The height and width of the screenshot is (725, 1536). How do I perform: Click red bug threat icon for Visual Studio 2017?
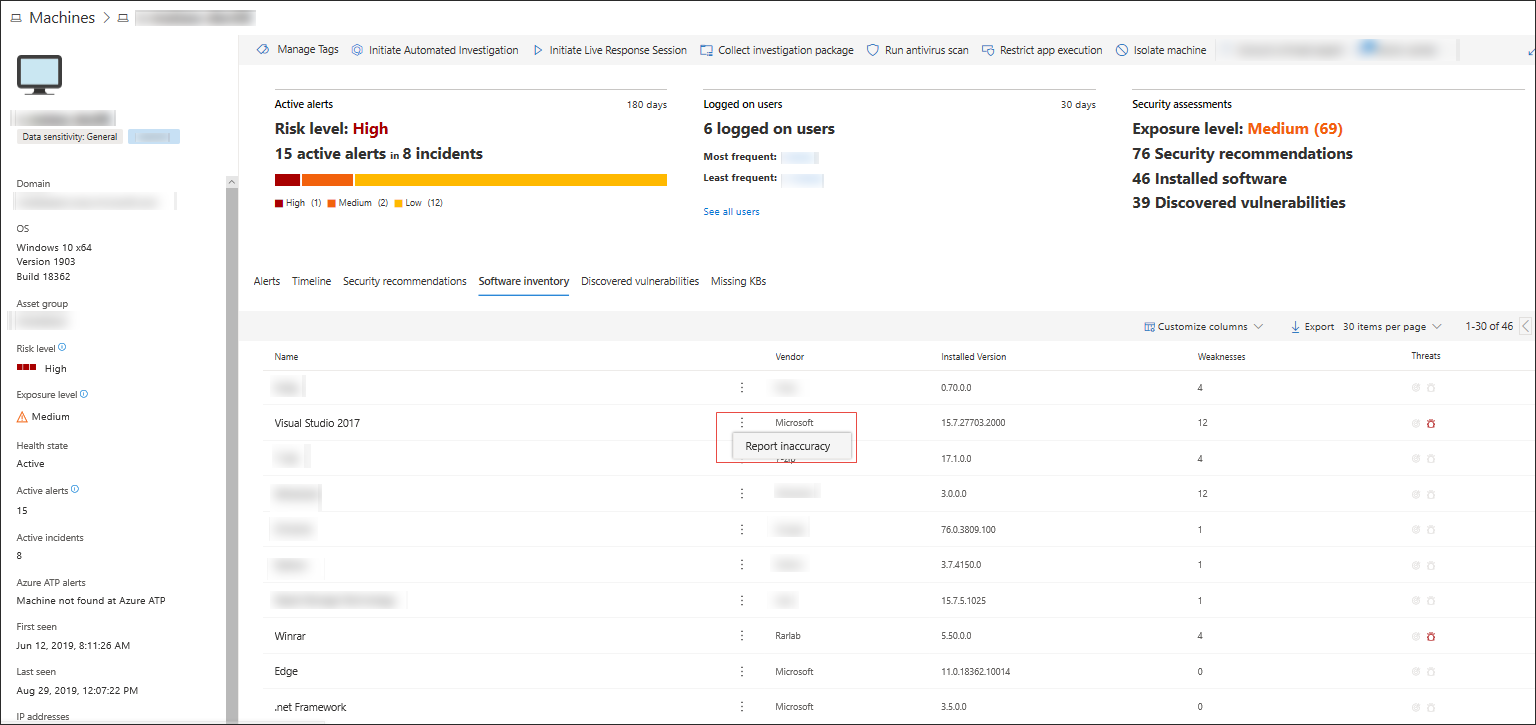coord(1431,423)
